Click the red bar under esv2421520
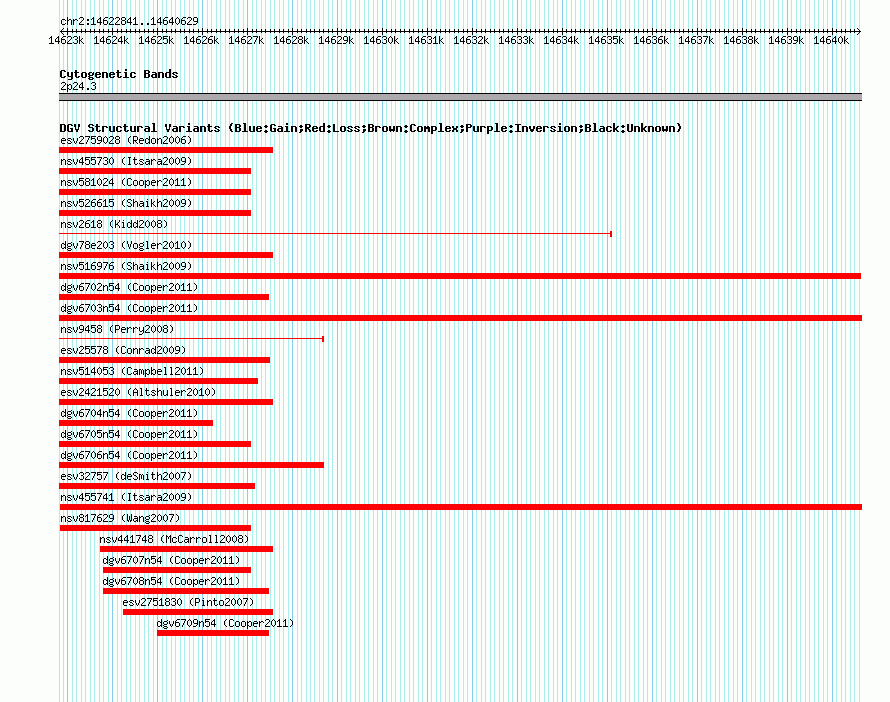The width and height of the screenshot is (890, 702). click(166, 402)
